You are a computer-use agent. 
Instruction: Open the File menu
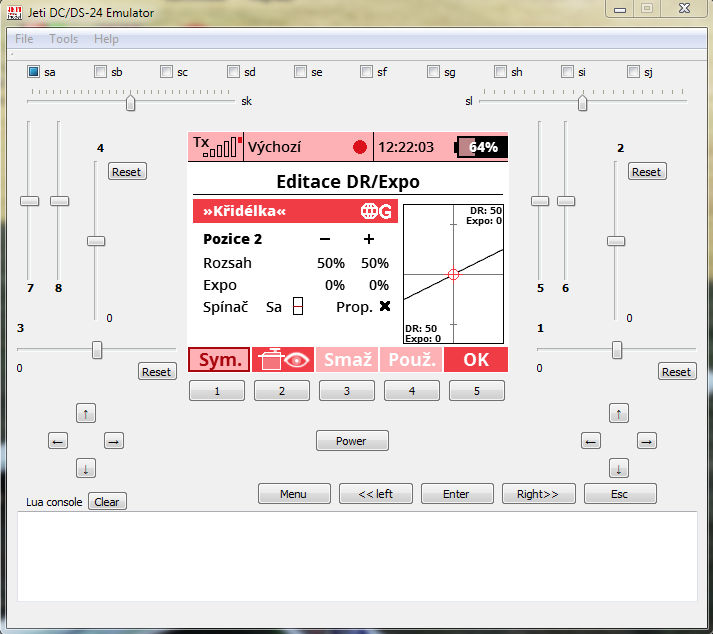(24, 39)
